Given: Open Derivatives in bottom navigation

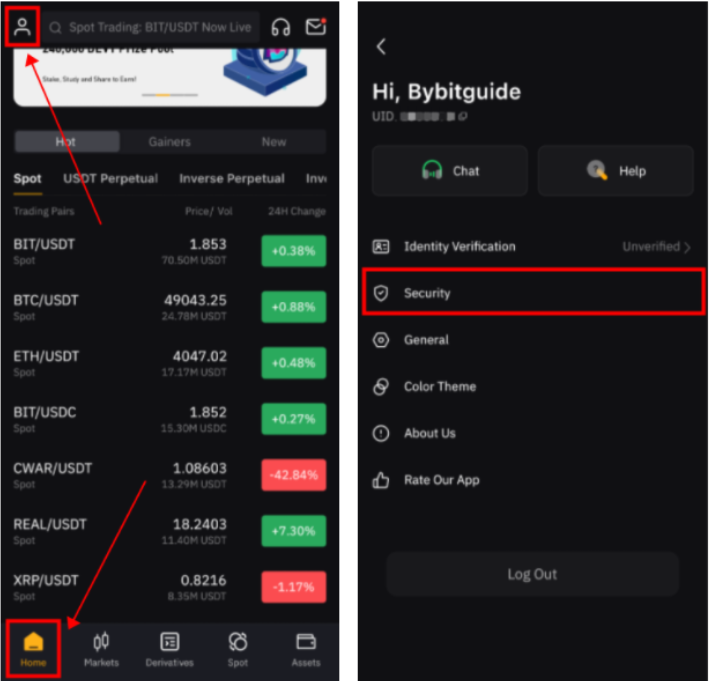Looking at the screenshot, I should pyautogui.click(x=170, y=650).
